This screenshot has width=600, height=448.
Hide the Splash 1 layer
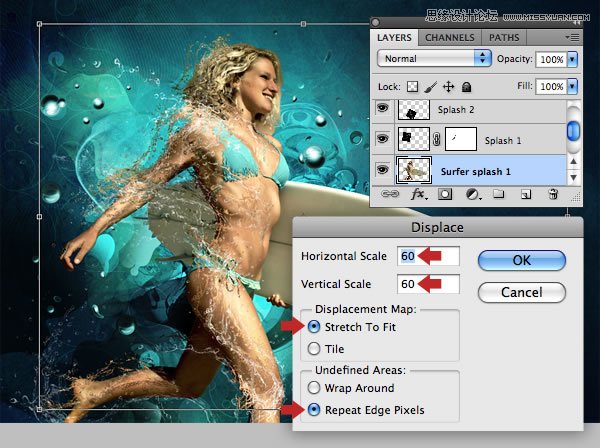coord(382,138)
